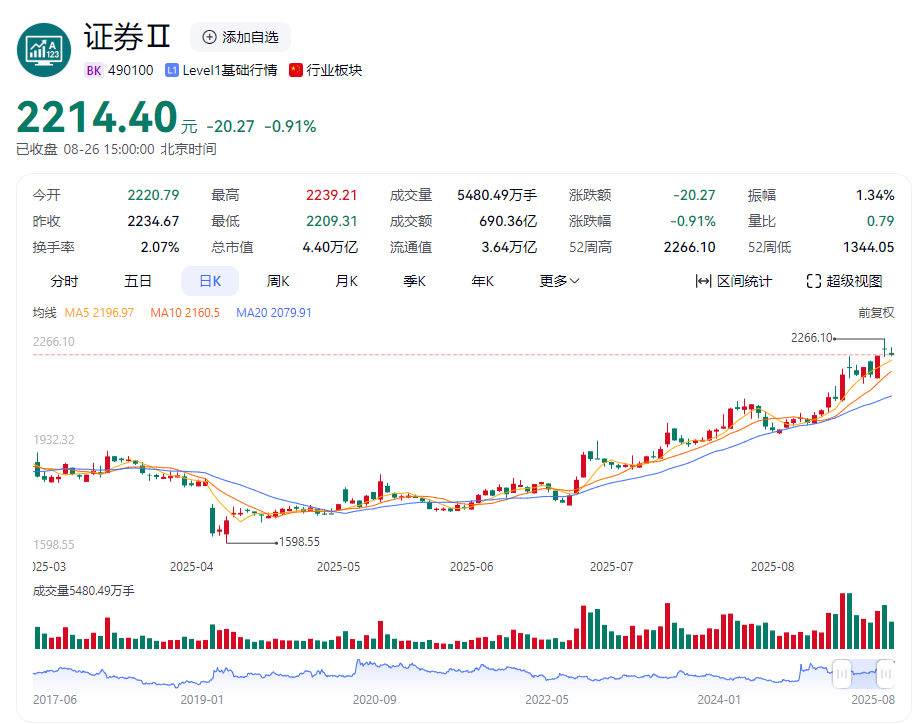This screenshot has width=914, height=724.
Task: Click 成交量5480.49万手 volume chart label
Action: pyautogui.click(x=83, y=591)
